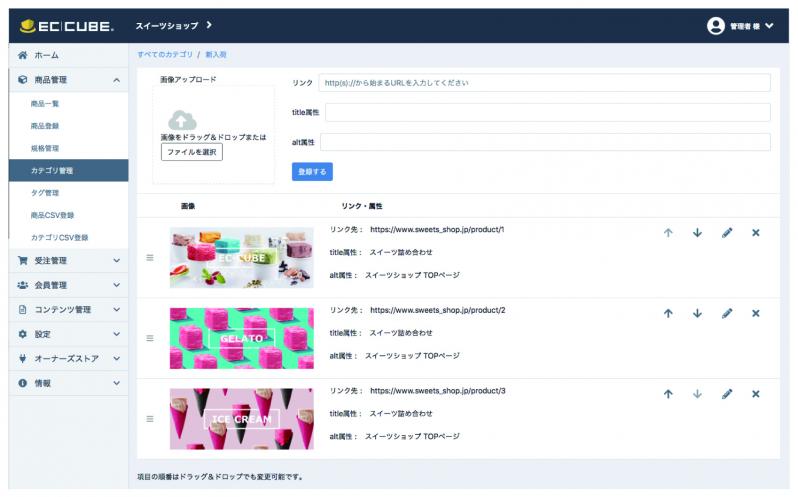798x497 pixels.
Task: Delete the product/1 banner with X icon
Action: 755,233
